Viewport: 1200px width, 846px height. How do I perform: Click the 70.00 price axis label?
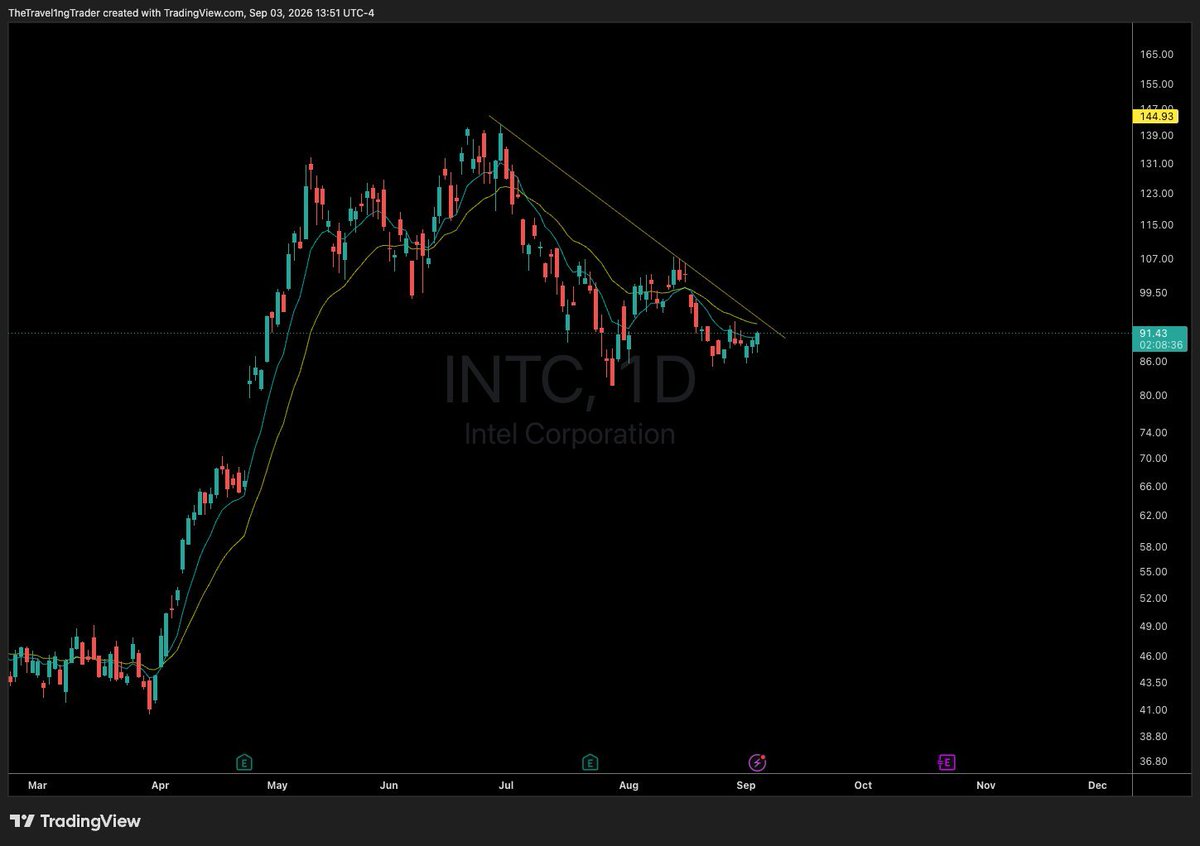(x=1155, y=458)
